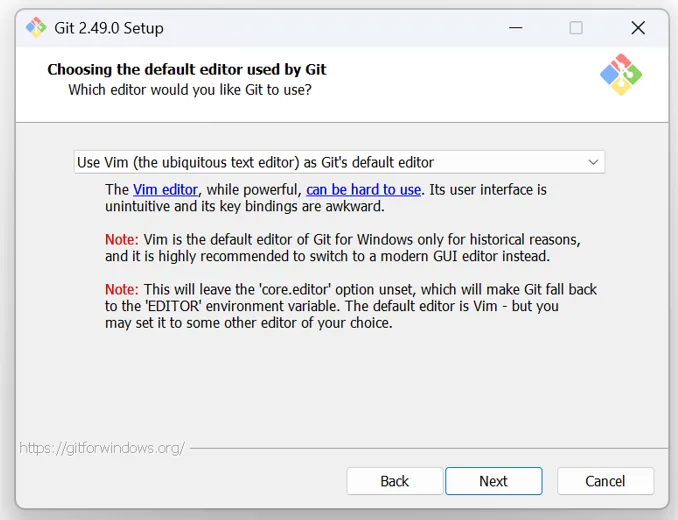678x520 pixels.
Task: Click the 'Choosing the default editor' heading
Action: 187,70
